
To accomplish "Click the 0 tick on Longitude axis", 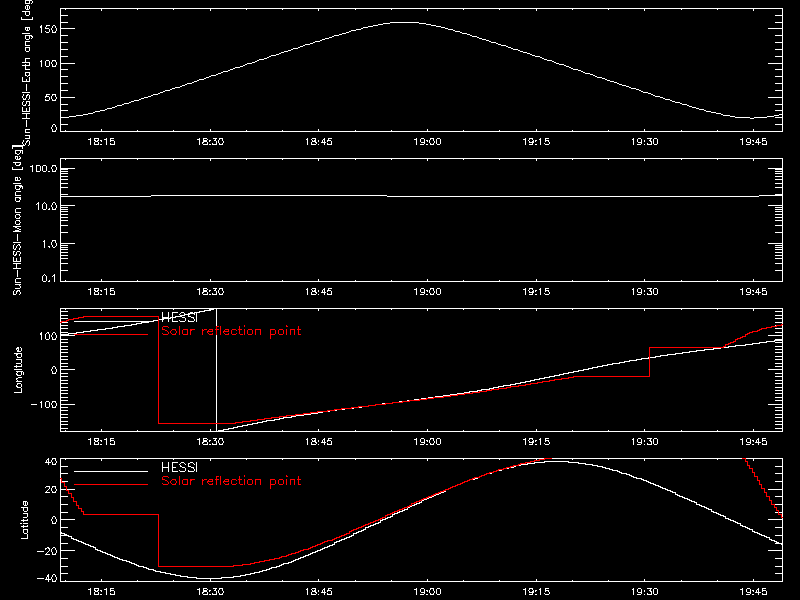I will click(x=54, y=370).
